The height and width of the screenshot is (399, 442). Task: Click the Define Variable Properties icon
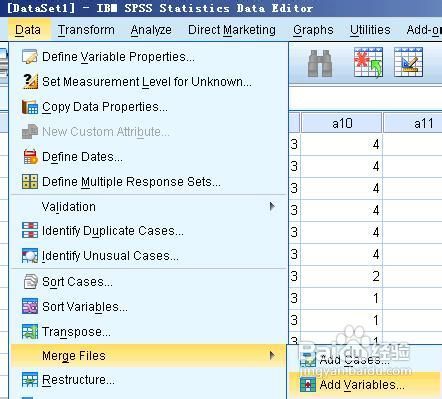(30, 57)
